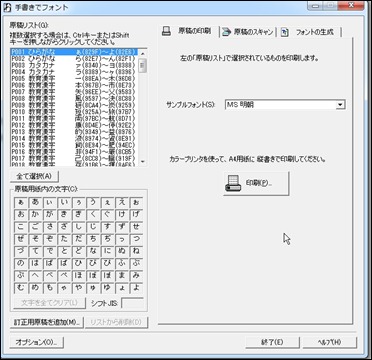Select the あ character cell in grid
The height and width of the screenshot is (360, 372).
click(35, 202)
